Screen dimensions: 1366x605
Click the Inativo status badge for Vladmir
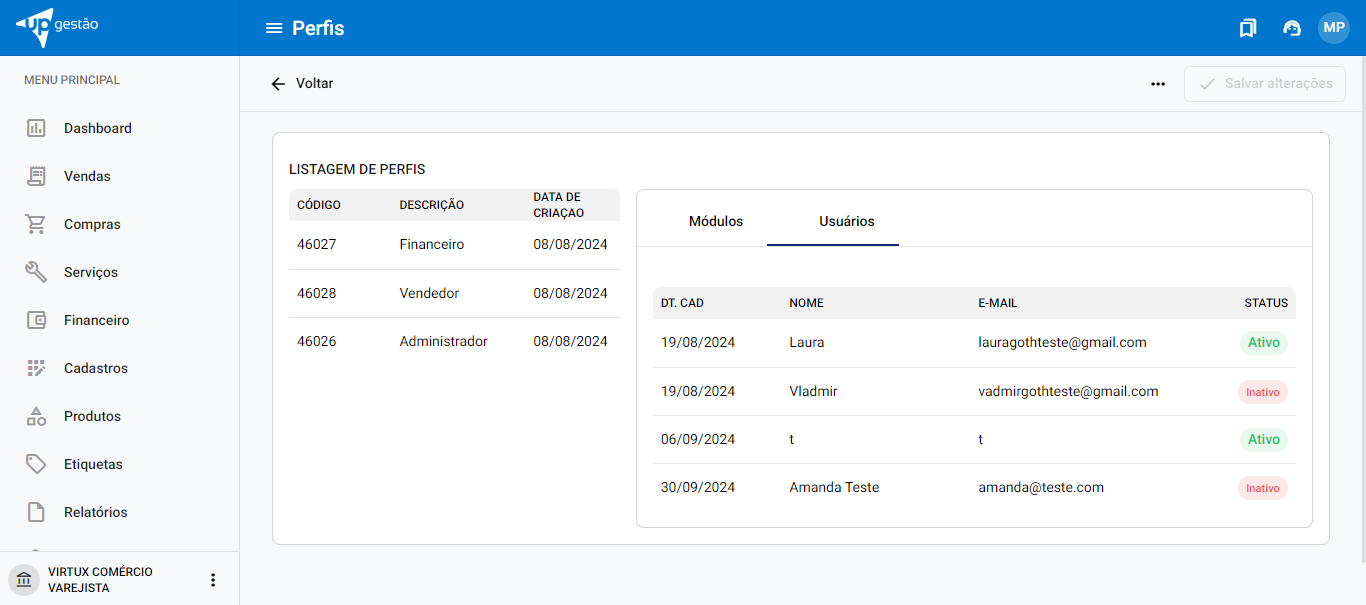(x=1262, y=392)
